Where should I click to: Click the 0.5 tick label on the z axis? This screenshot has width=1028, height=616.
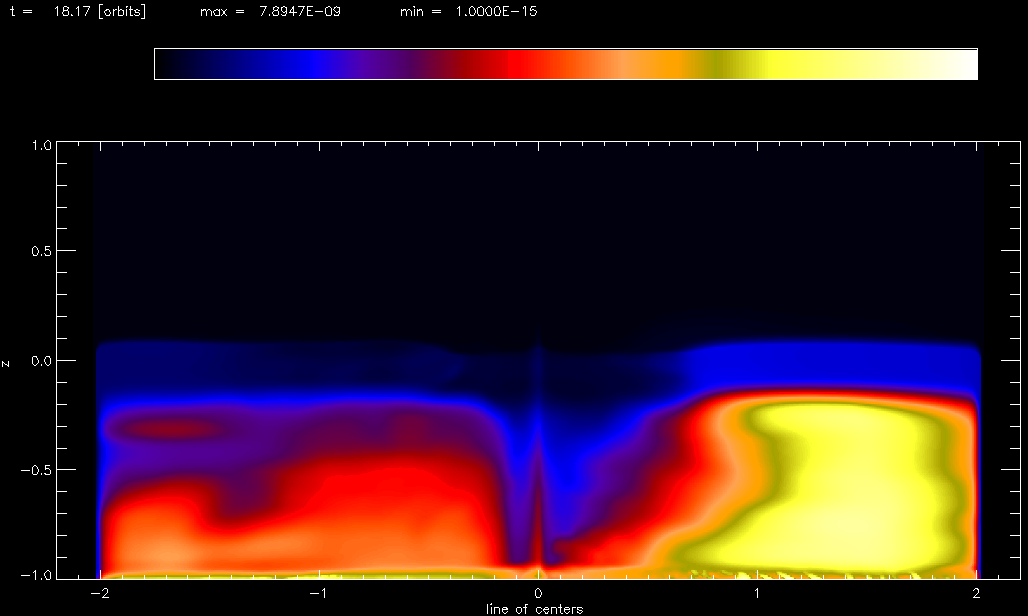[40, 251]
